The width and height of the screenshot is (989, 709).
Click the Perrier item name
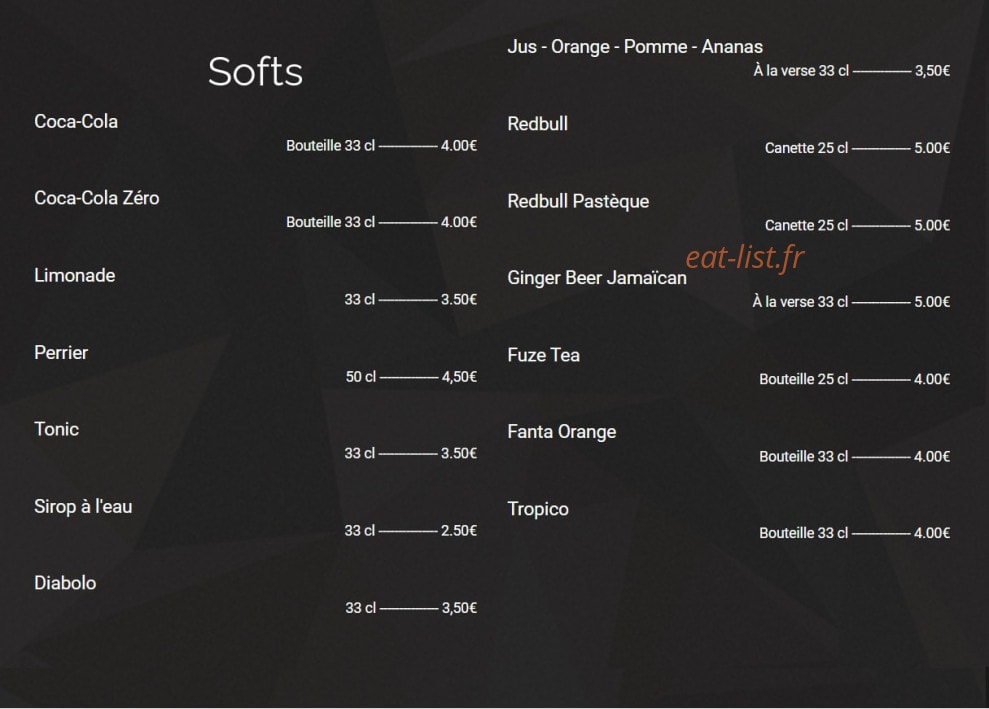[61, 352]
